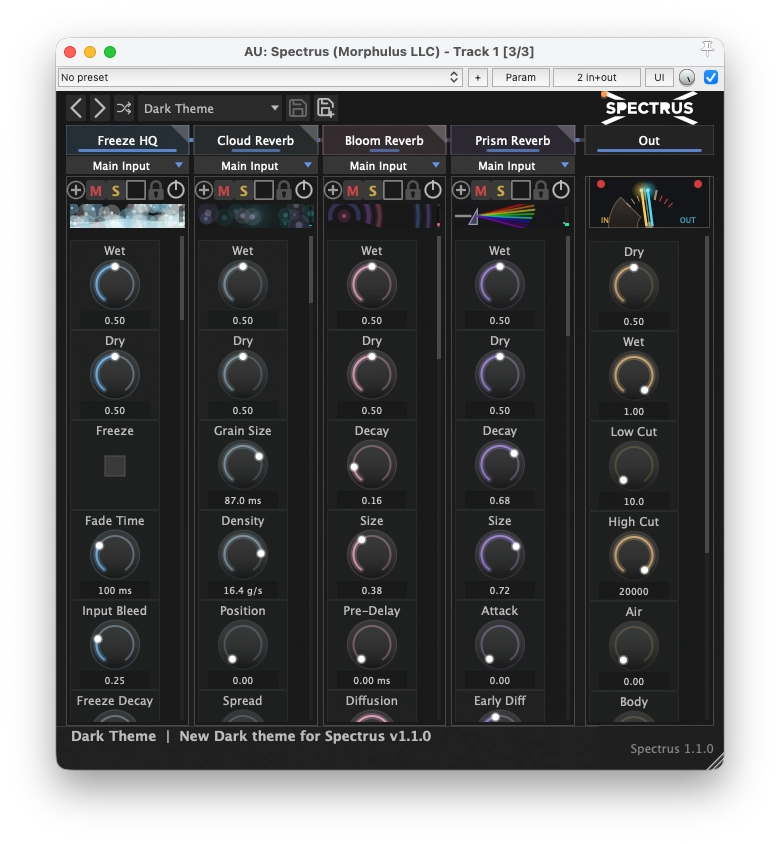This screenshot has height=844, width=780.
Task: Add a module after Prism Reverb
Action: pyautogui.click(x=461, y=190)
